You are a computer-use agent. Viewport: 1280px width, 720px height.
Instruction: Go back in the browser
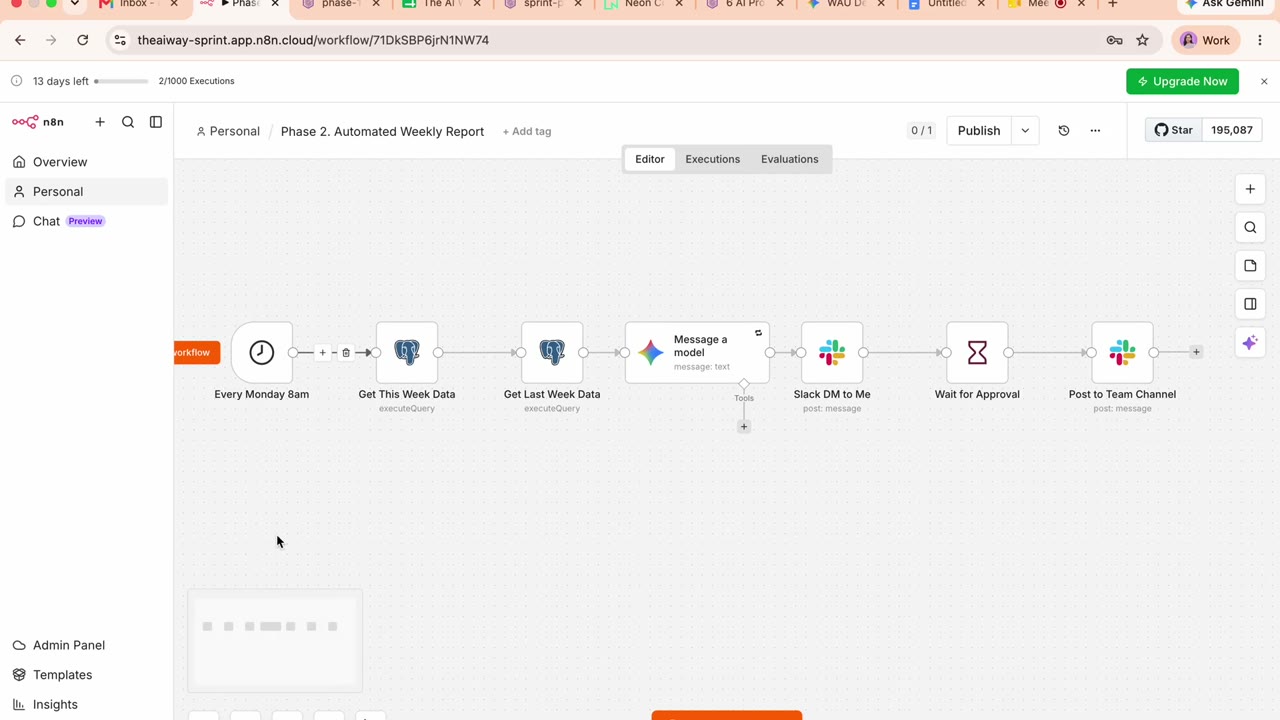(x=20, y=40)
